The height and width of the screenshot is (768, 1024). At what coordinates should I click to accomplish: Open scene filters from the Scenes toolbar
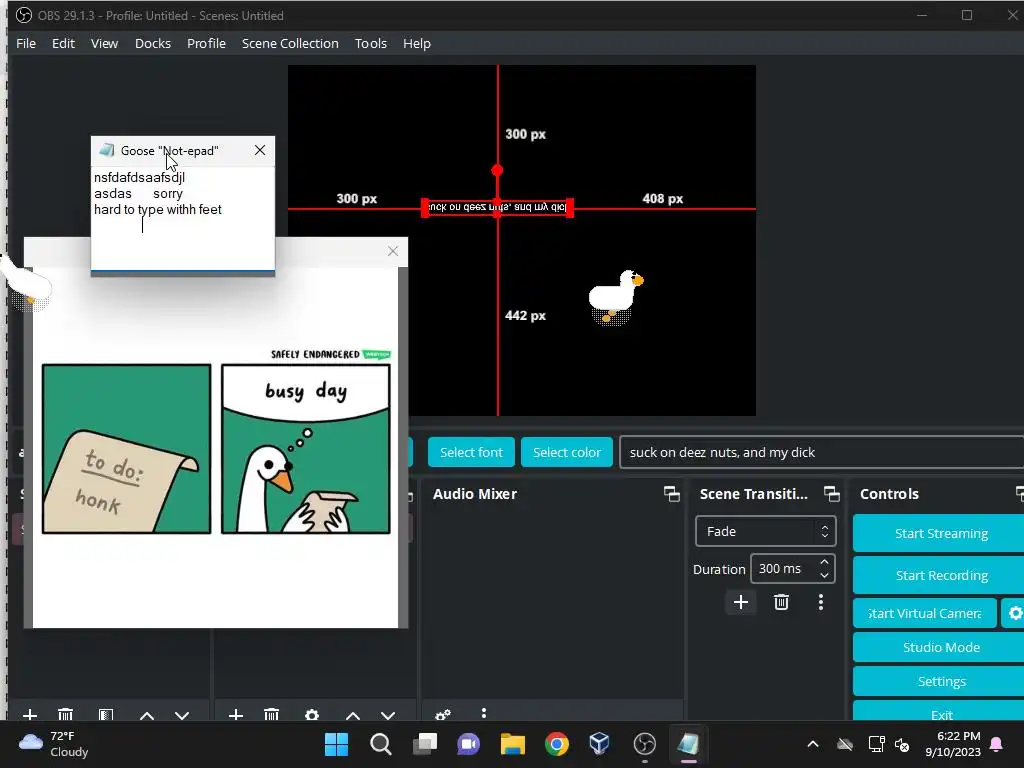[106, 714]
